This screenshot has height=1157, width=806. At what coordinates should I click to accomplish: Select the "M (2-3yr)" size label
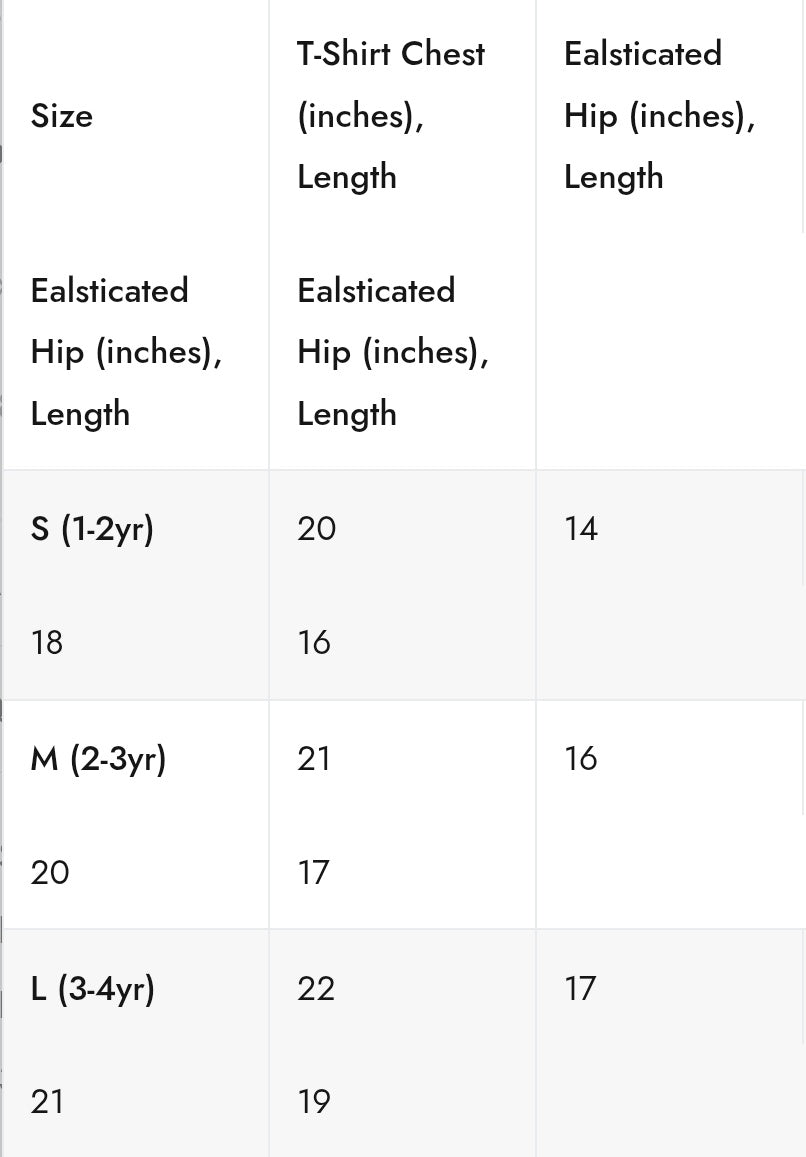tap(98, 759)
